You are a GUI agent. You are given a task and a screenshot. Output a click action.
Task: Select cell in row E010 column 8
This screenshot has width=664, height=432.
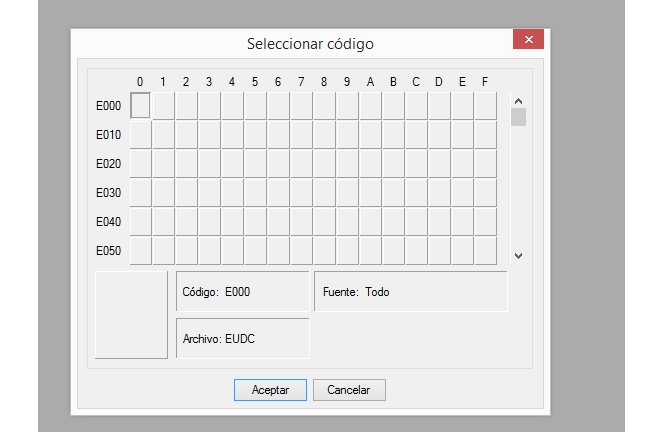click(324, 135)
